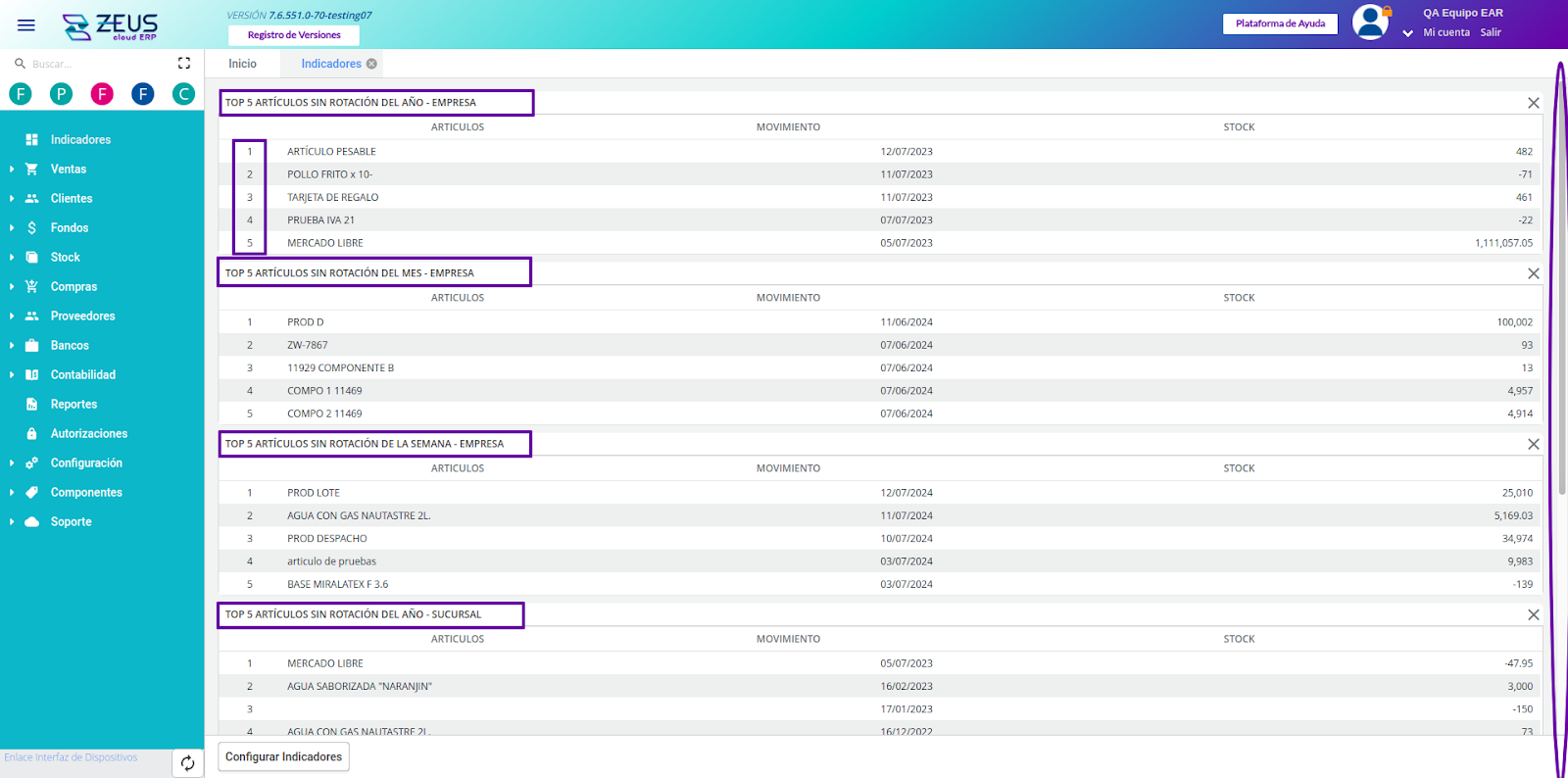
Task: Open Soporte in the sidebar
Action: [71, 521]
